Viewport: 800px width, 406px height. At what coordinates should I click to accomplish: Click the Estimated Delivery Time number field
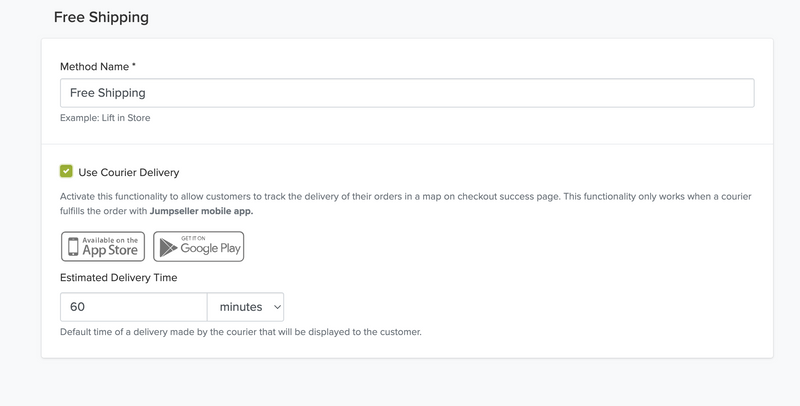tap(133, 307)
